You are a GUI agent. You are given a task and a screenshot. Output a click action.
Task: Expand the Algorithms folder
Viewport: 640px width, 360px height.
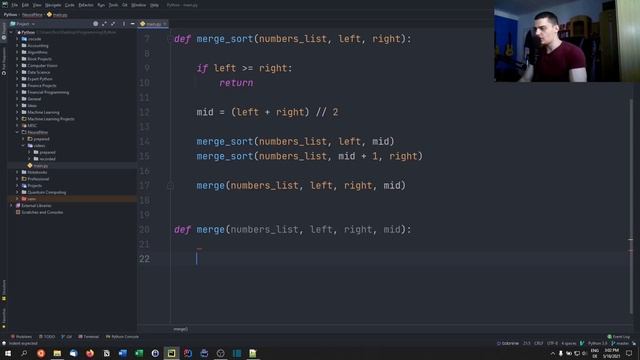point(18,52)
